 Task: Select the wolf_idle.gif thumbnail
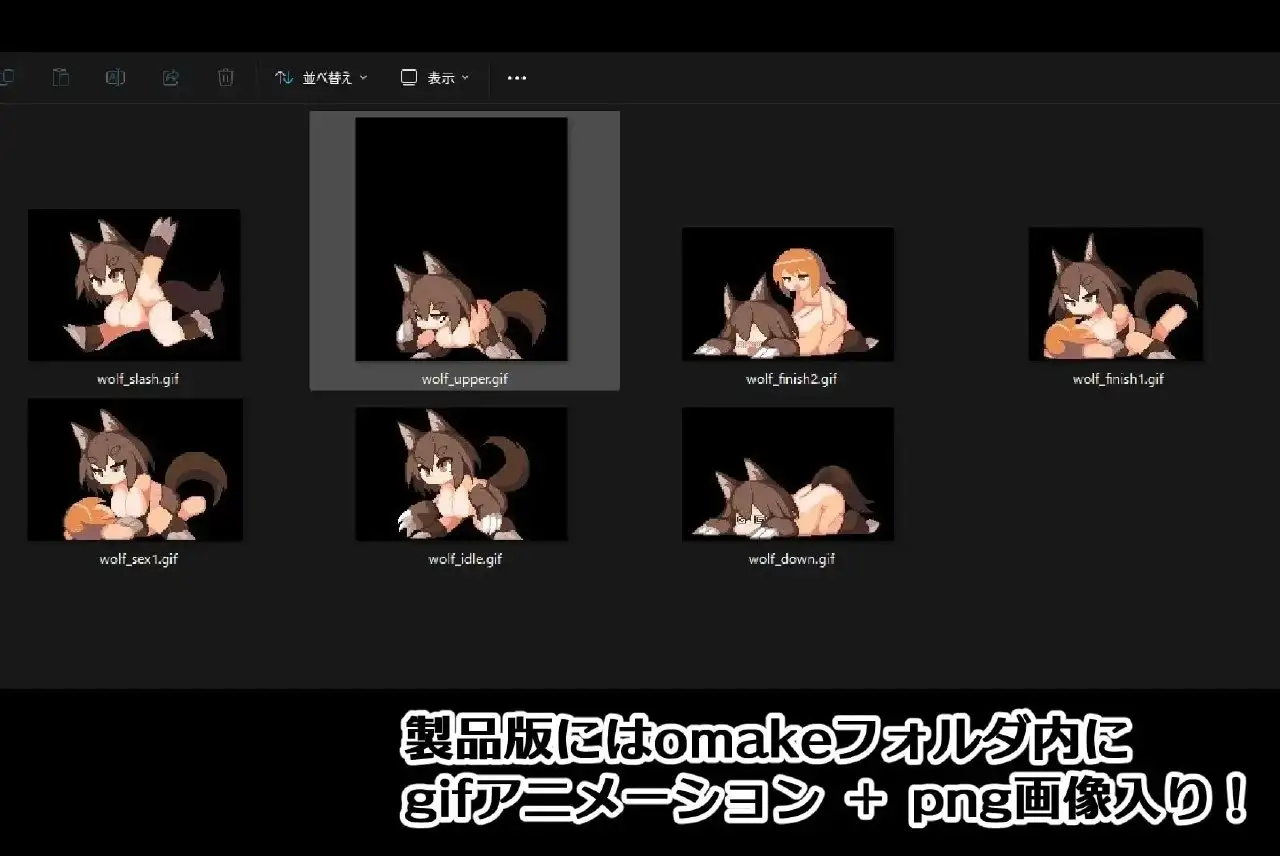coord(461,474)
